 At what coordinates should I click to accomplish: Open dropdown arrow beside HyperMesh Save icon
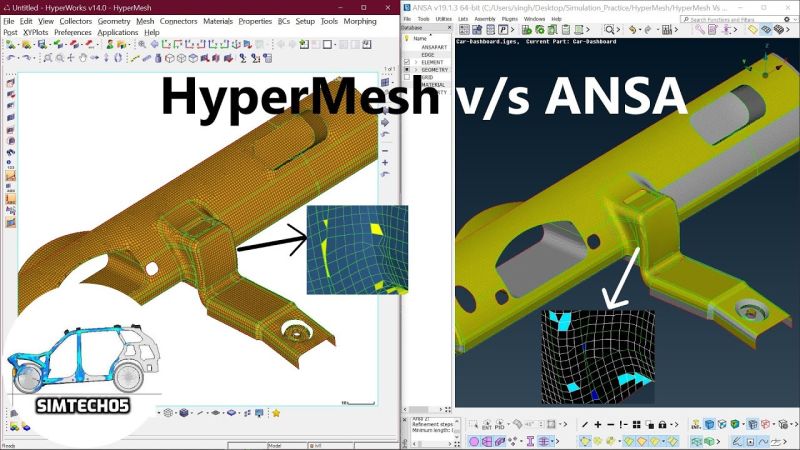point(49,45)
